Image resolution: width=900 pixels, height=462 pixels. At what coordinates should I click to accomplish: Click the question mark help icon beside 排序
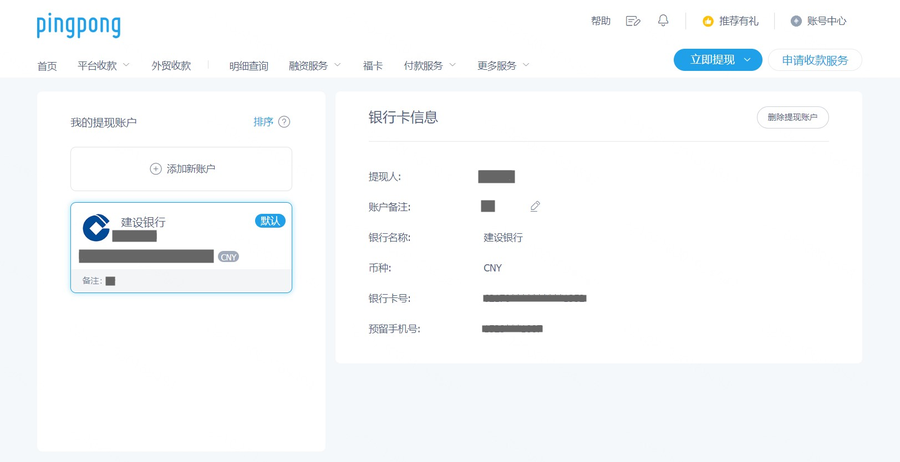[x=284, y=122]
